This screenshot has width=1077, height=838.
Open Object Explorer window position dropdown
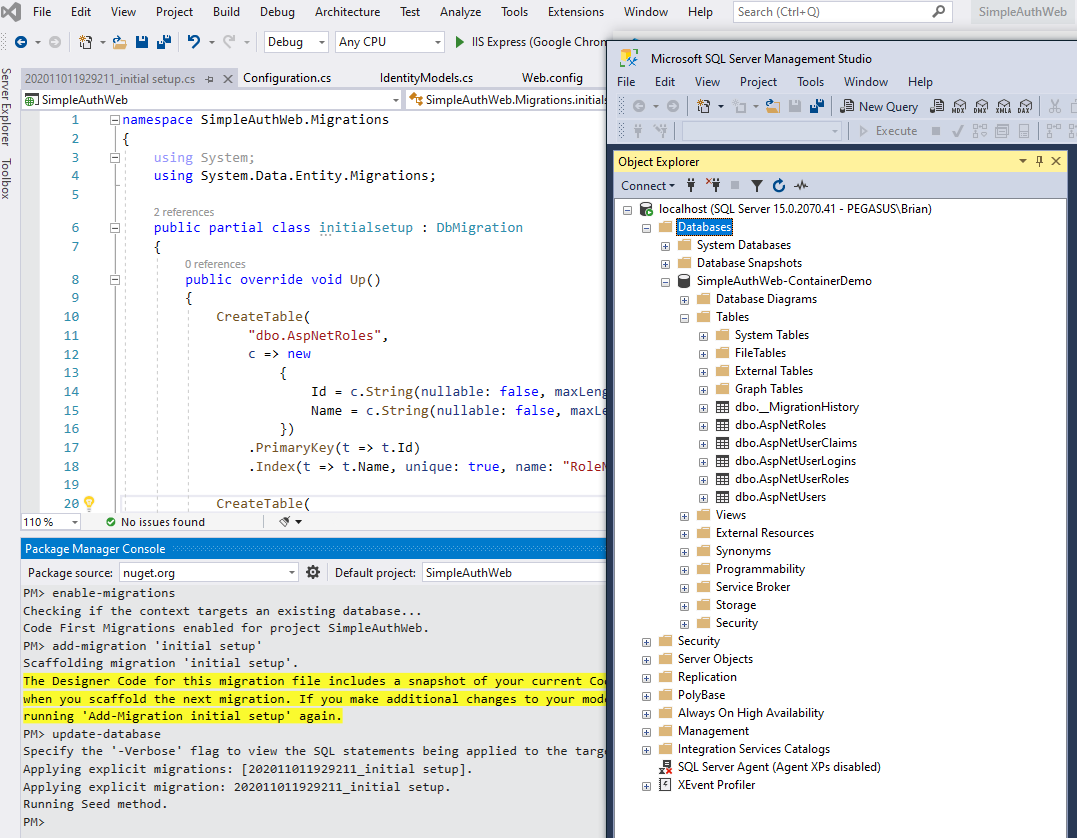coord(1023,161)
